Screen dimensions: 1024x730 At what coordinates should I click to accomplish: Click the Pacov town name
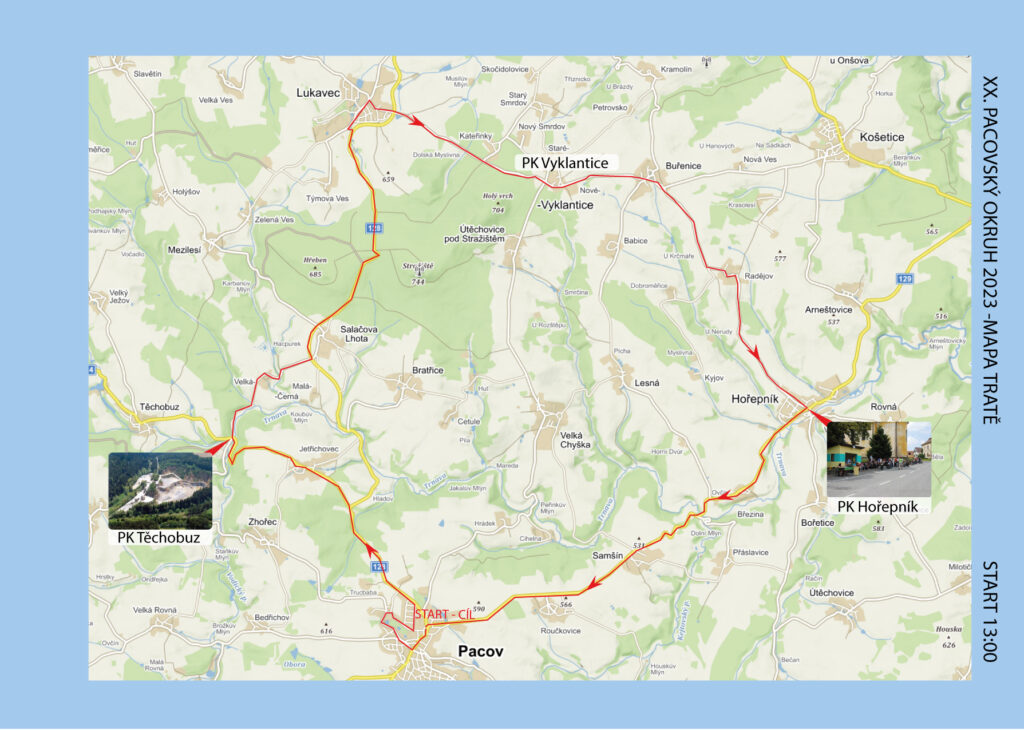pyautogui.click(x=481, y=651)
